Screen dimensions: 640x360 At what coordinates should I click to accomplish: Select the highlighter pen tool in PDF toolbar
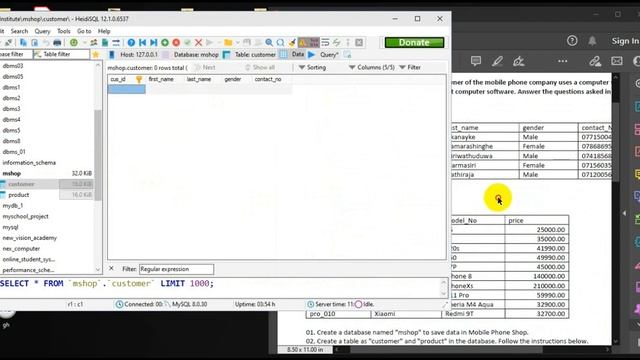(x=497, y=61)
